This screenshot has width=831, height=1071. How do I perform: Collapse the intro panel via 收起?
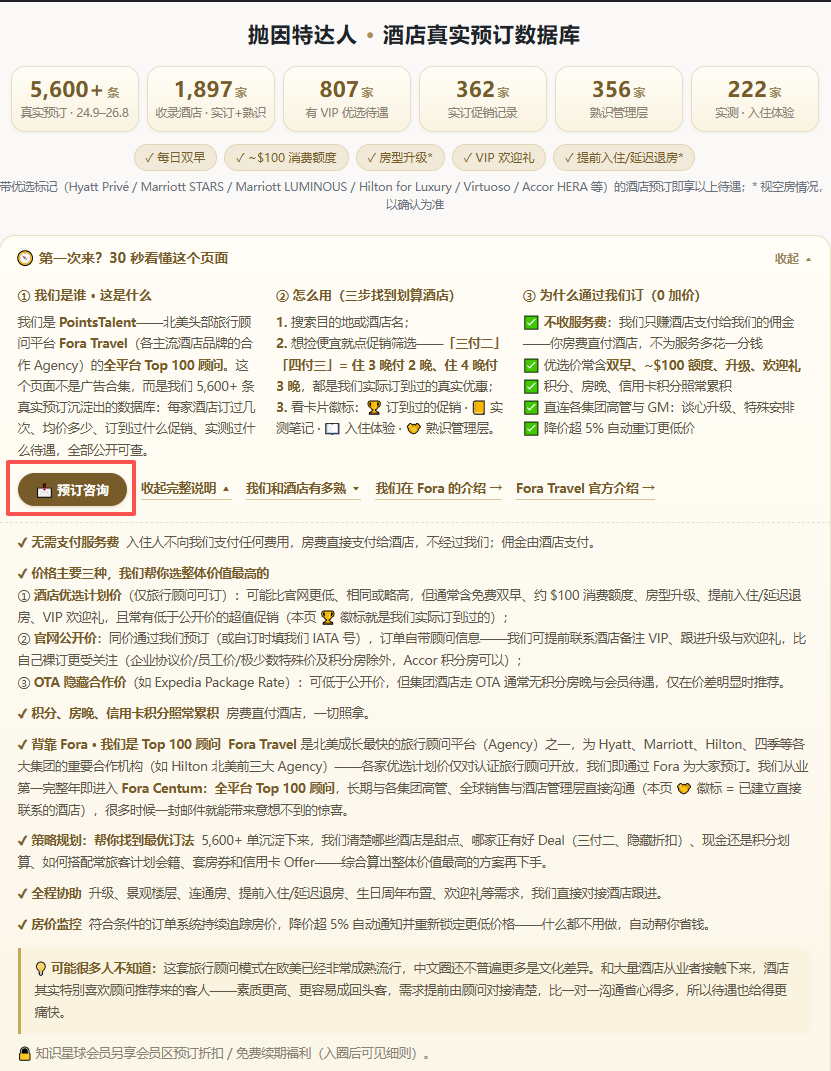793,259
